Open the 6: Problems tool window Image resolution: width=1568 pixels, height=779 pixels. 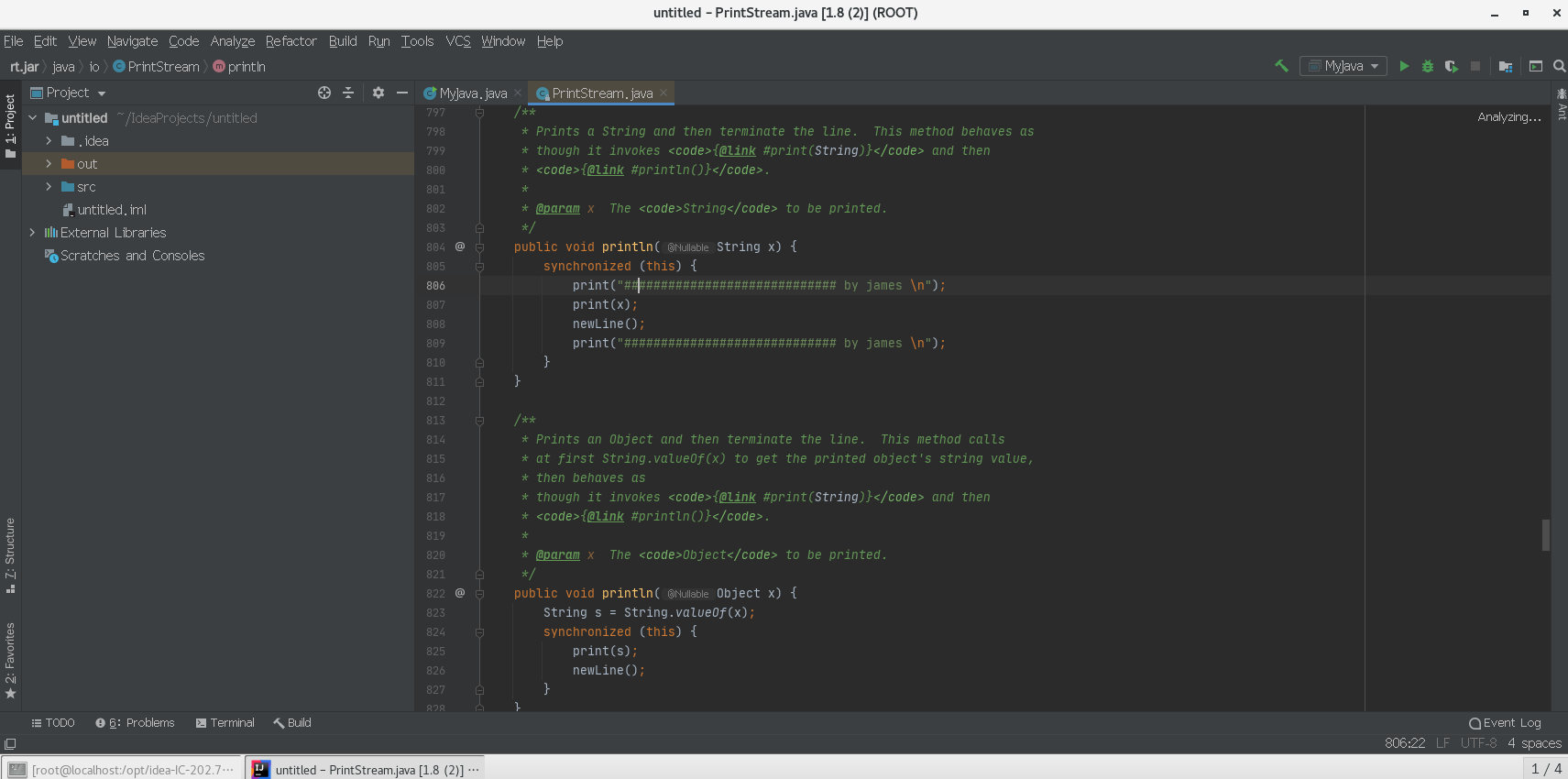click(135, 723)
